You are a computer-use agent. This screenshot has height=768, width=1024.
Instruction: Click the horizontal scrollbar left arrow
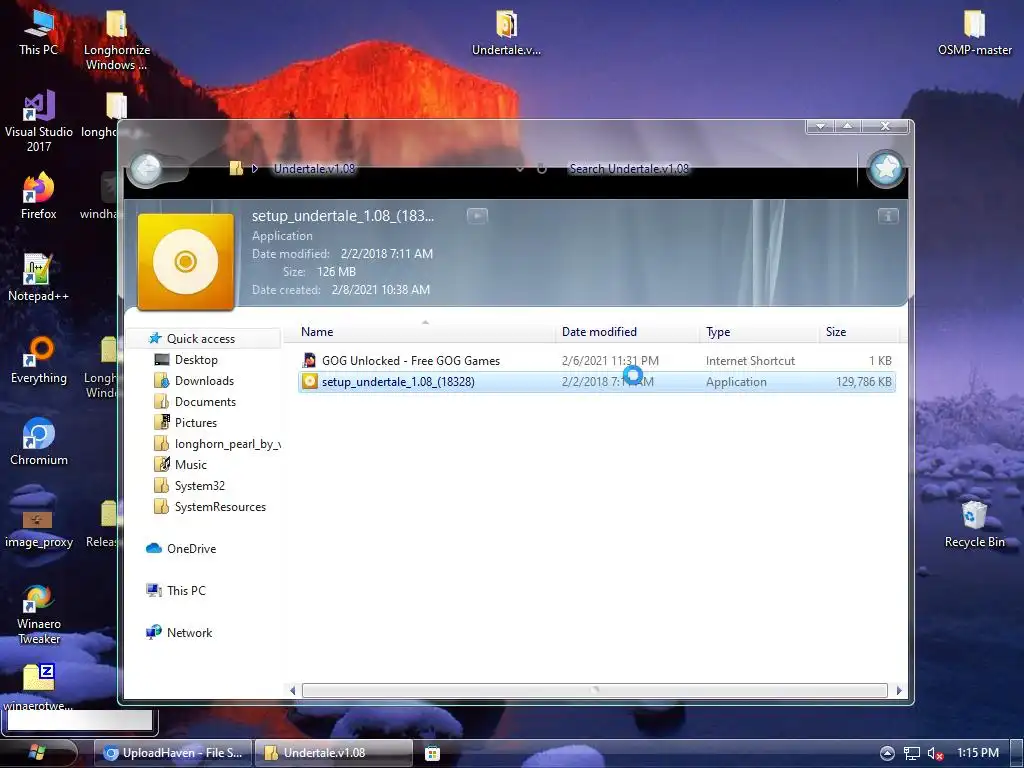292,690
